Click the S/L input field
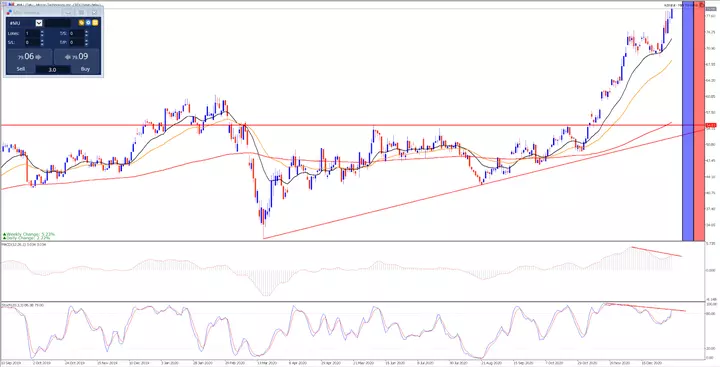 [x=33, y=42]
